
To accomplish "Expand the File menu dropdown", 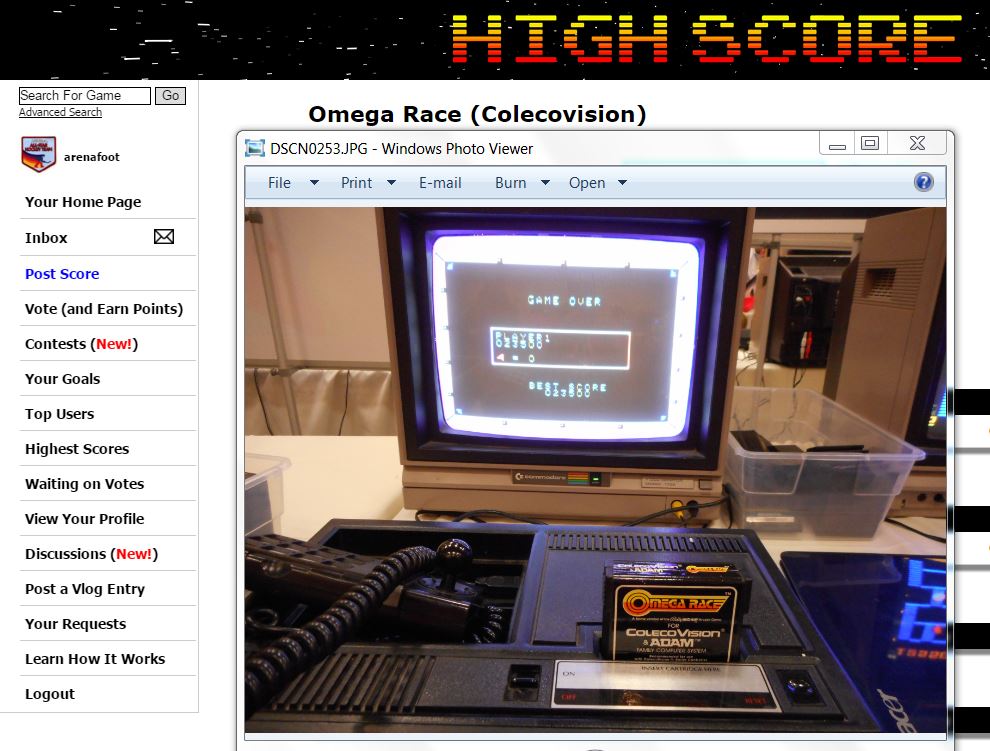I will [292, 183].
